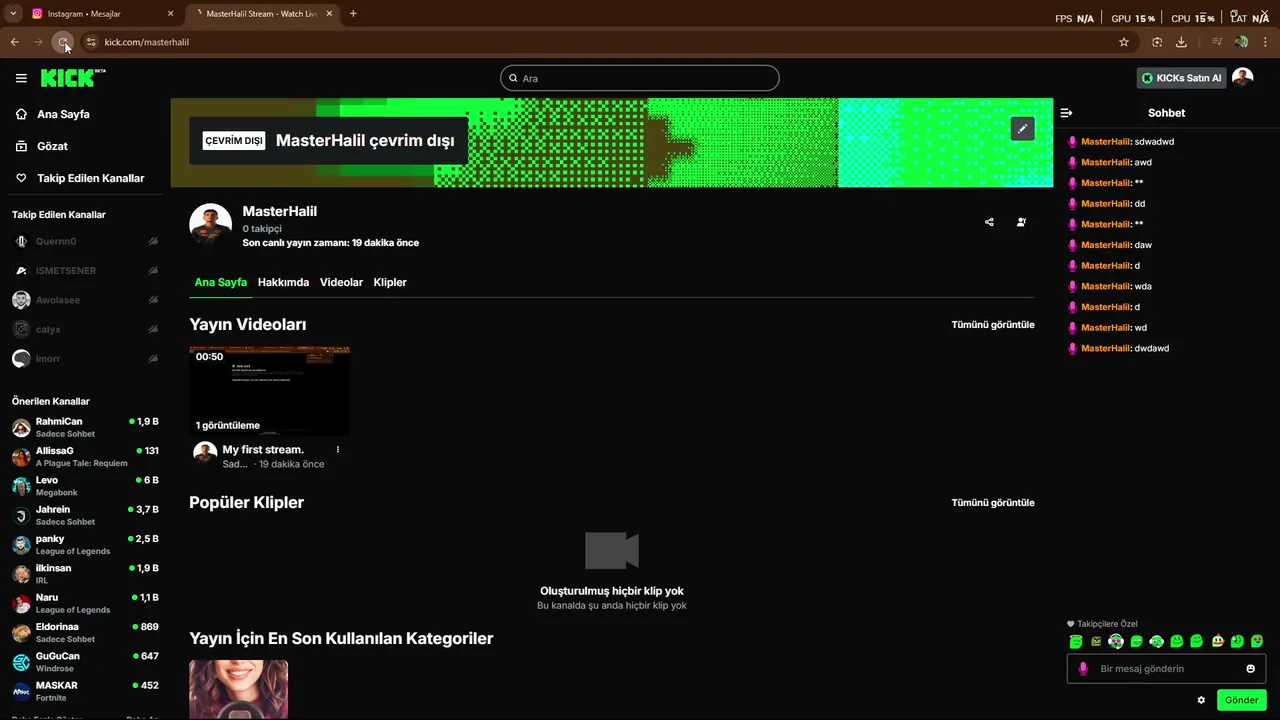
Task: Click the KICKs Satın Al button
Action: (x=1181, y=78)
